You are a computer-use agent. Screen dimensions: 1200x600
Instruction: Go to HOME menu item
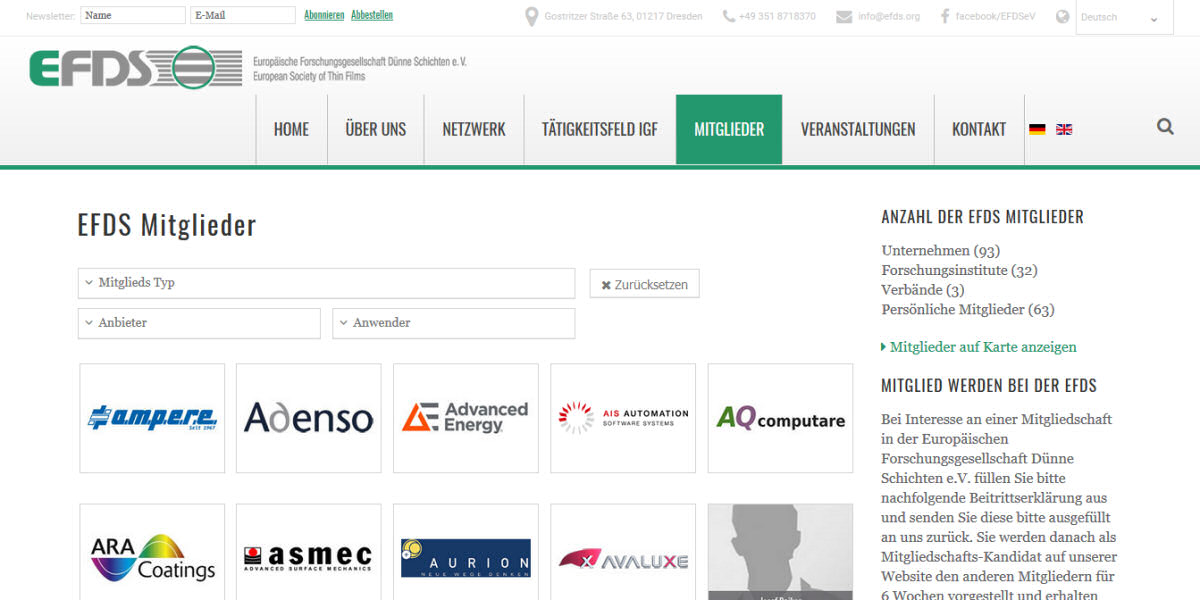(x=291, y=129)
